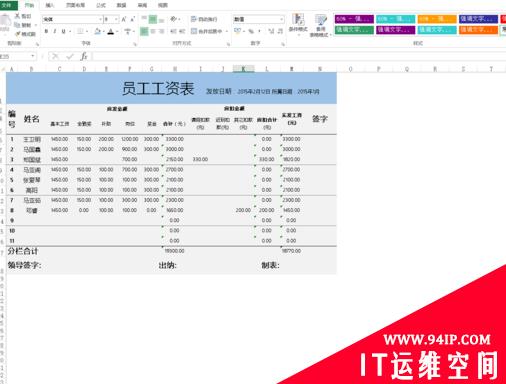Image resolution: width=506 pixels, height=384 pixels.
Task: Click the Merge & Center button
Action: [x=206, y=31]
